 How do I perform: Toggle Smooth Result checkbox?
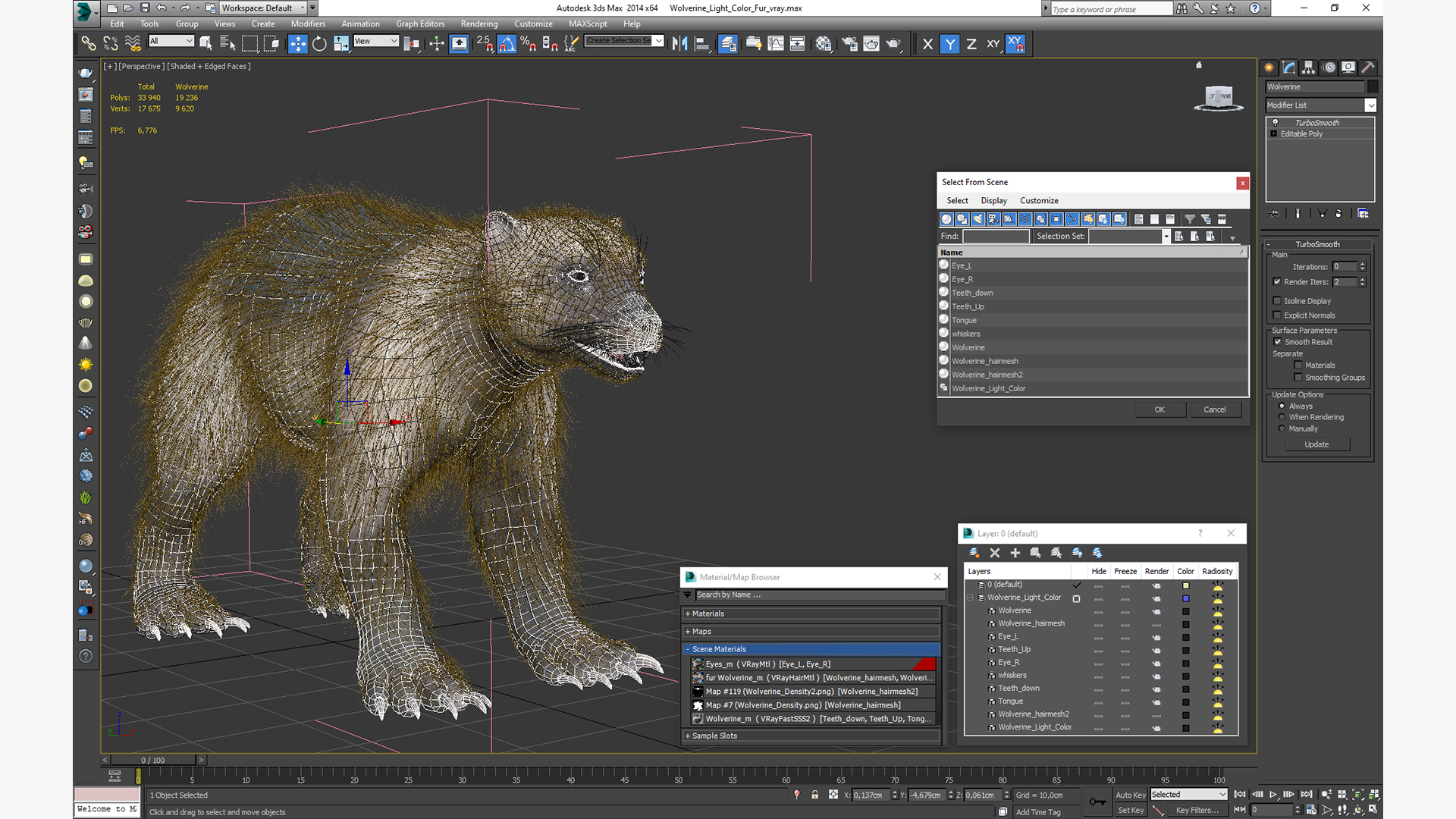(x=1278, y=342)
